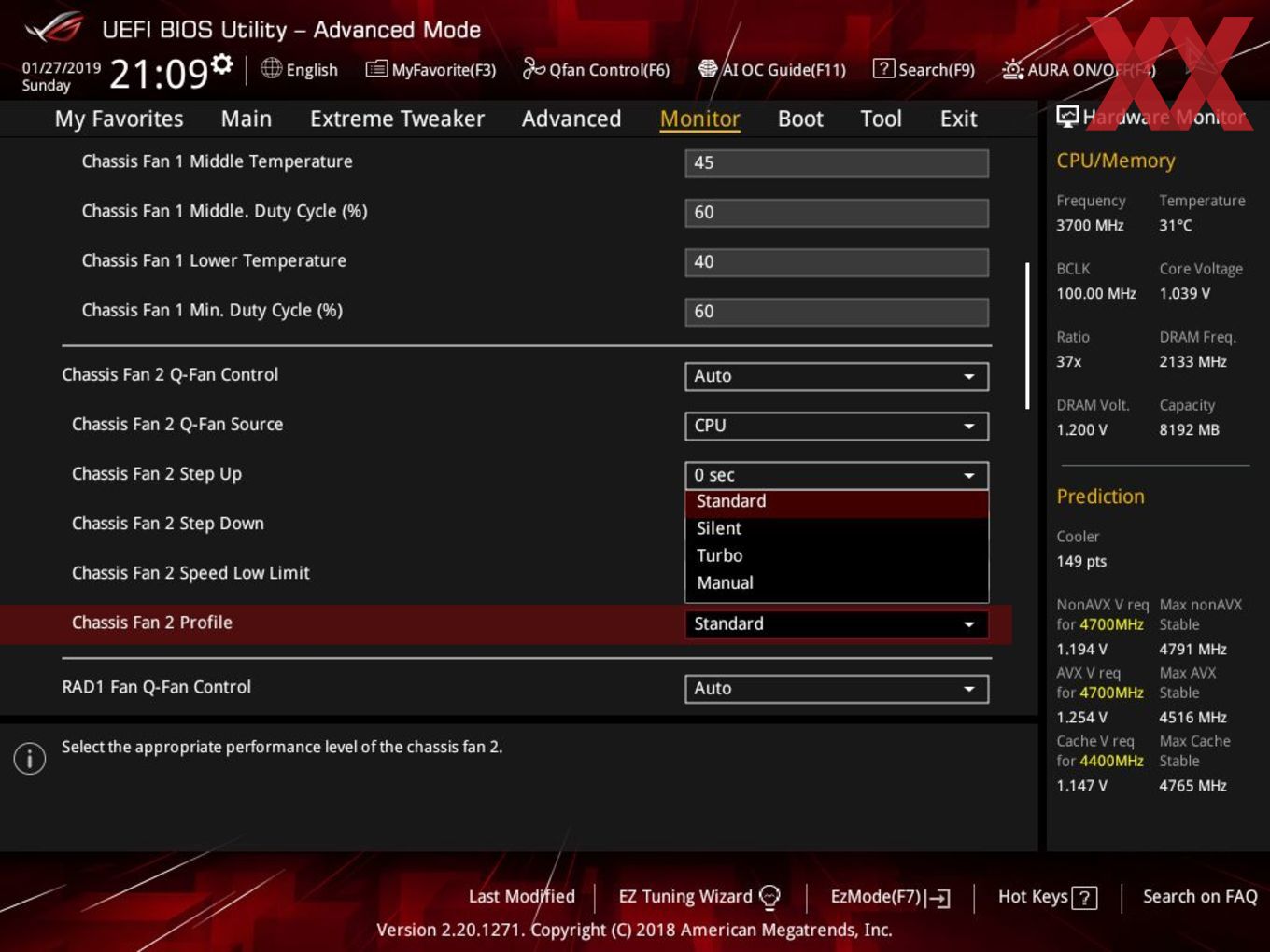
Task: Click the info circle icon
Action: (30, 759)
